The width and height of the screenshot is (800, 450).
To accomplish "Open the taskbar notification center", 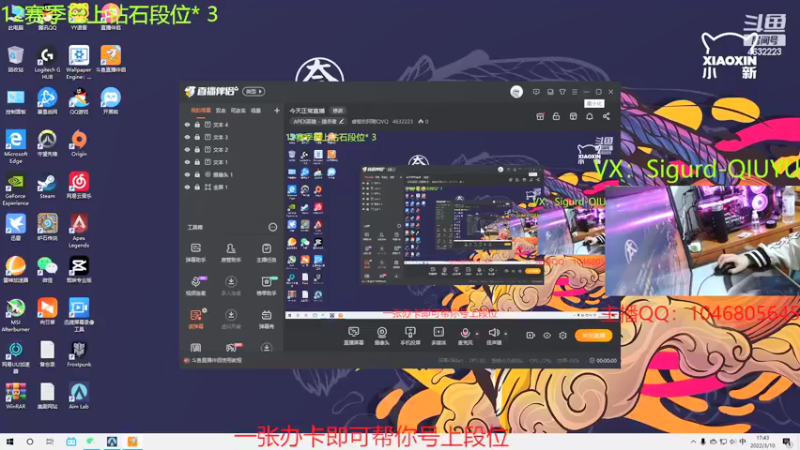I will tap(787, 442).
